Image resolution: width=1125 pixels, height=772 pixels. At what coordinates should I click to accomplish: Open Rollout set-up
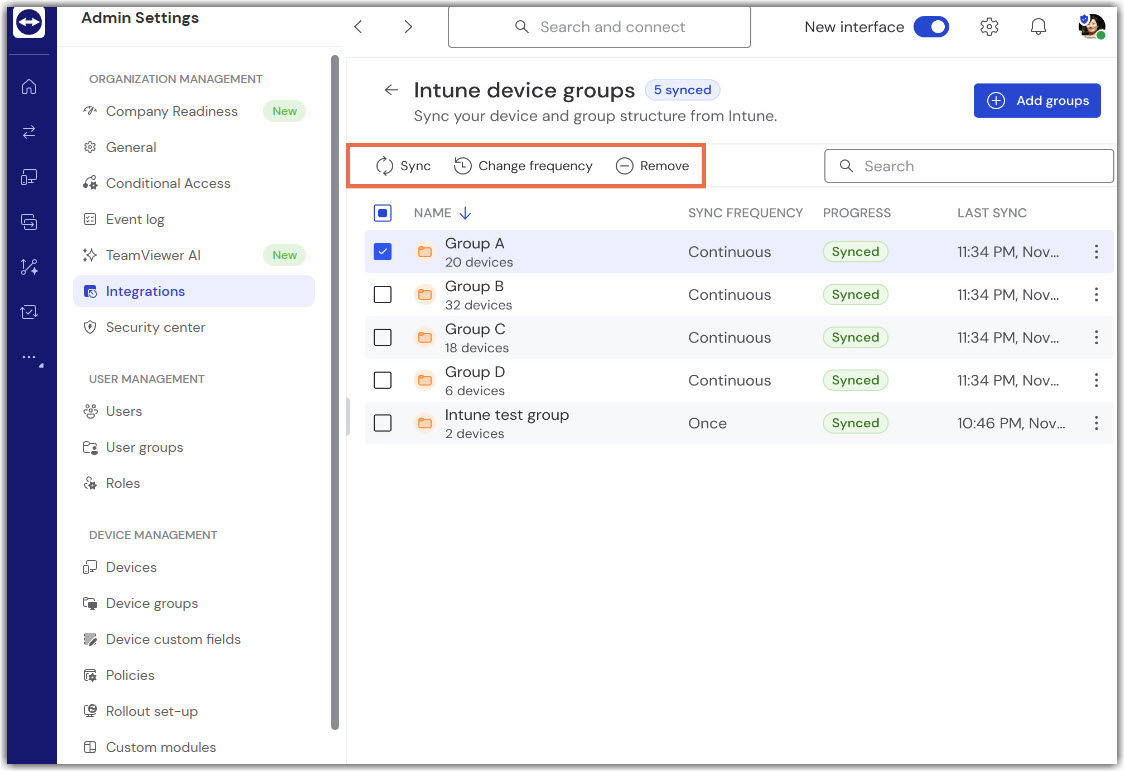[x=194, y=712]
